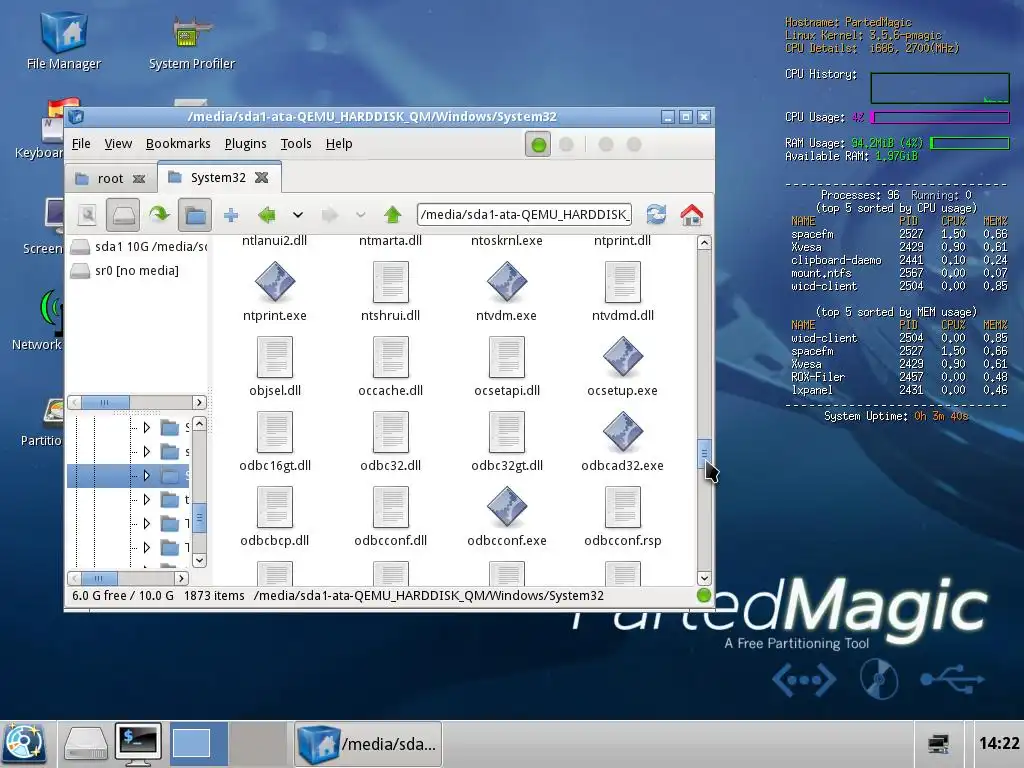Select ntvdmd.dll file icon
Image resolution: width=1024 pixels, height=768 pixels.
coord(622,281)
